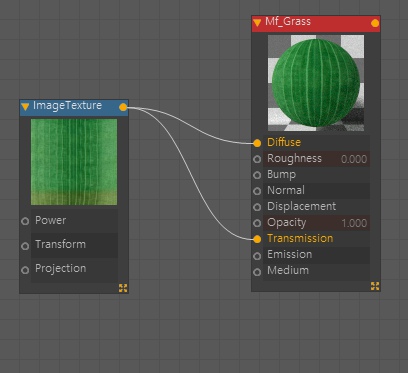Viewport: 408px width, 373px height.
Task: Click the ImageTexture output pin
Action: click(123, 107)
